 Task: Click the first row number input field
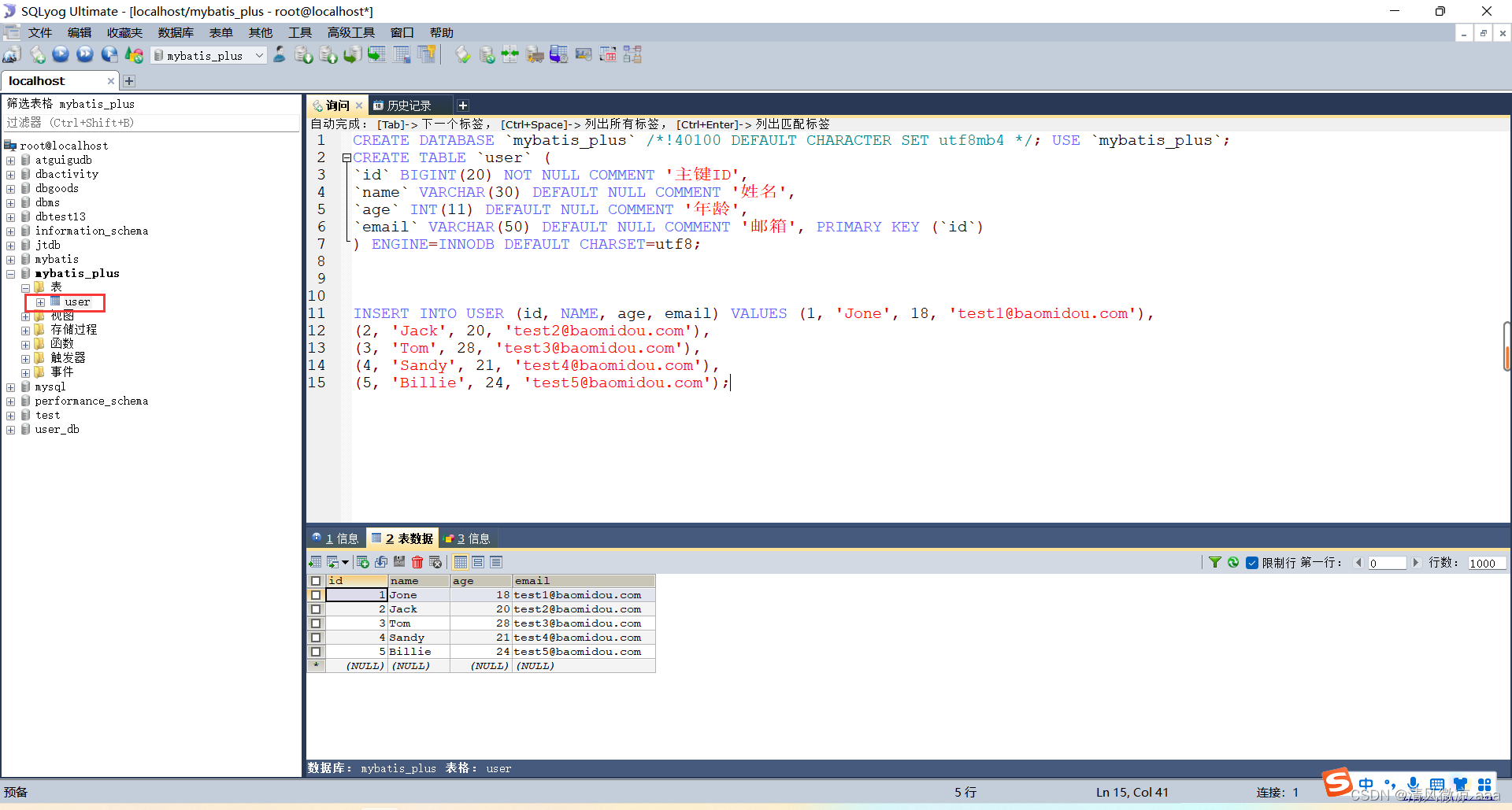(1387, 563)
